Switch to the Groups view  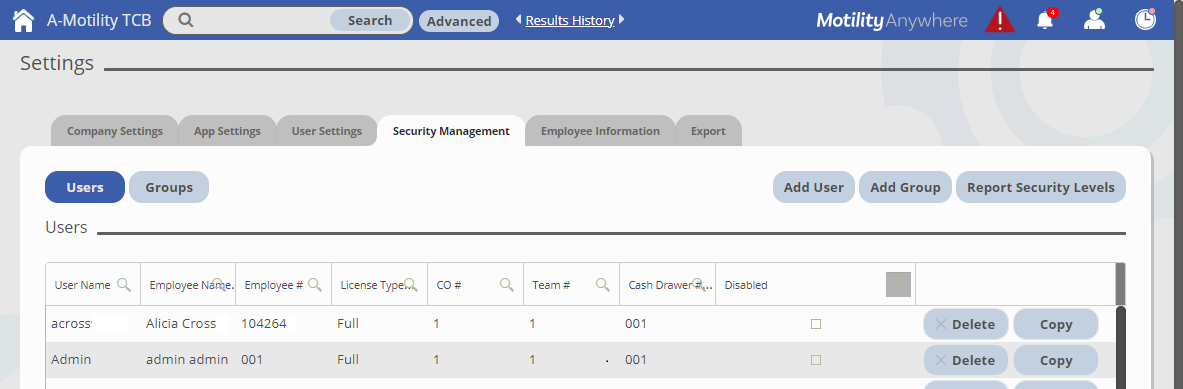(169, 187)
